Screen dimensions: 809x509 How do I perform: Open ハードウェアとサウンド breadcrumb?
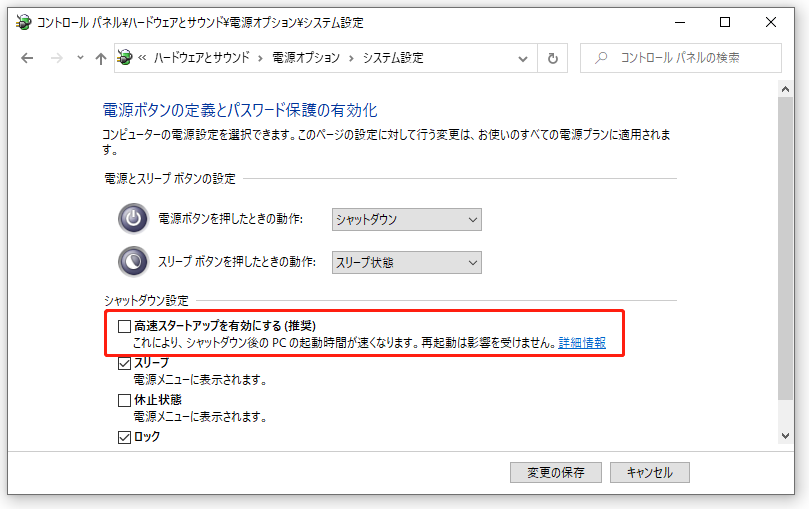[x=202, y=58]
